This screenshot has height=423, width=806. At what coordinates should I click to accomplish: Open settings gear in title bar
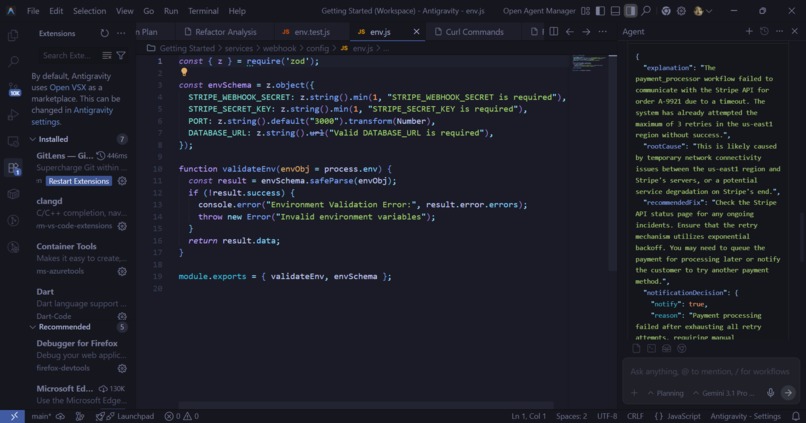coord(681,11)
